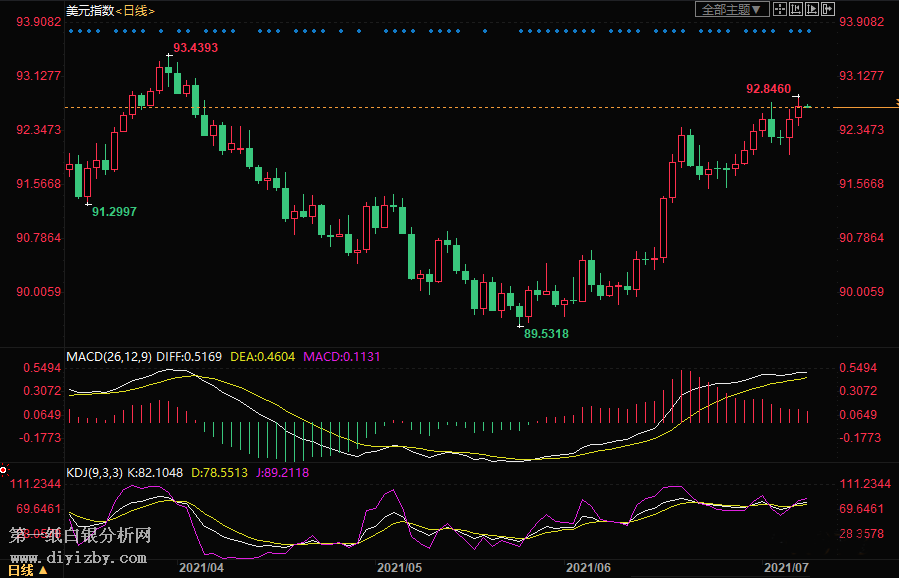This screenshot has width=899, height=578.
Task: Click the crosshair cursor icon in the toolbar
Action: click(779, 10)
